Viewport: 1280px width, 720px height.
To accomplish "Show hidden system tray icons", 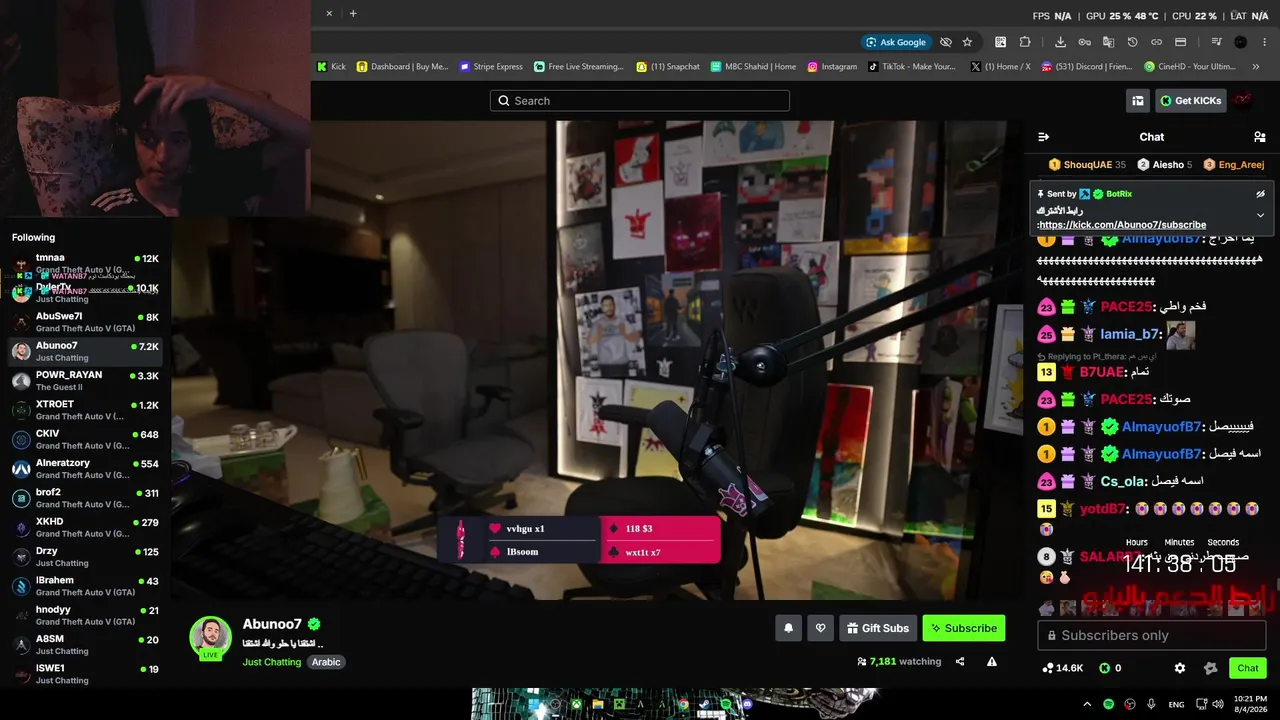I will (x=1087, y=704).
